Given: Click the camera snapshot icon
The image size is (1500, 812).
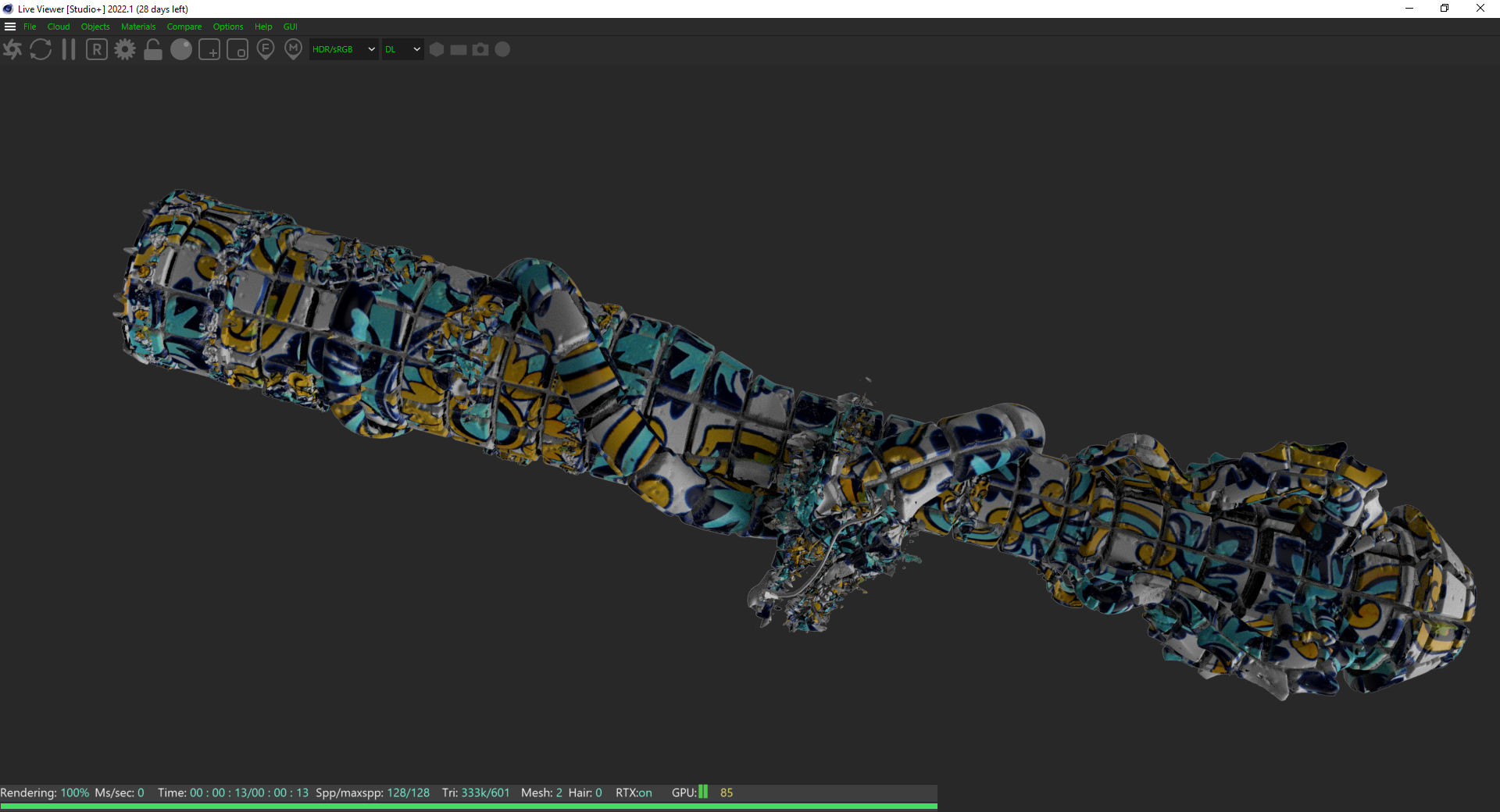Looking at the screenshot, I should click(x=480, y=49).
